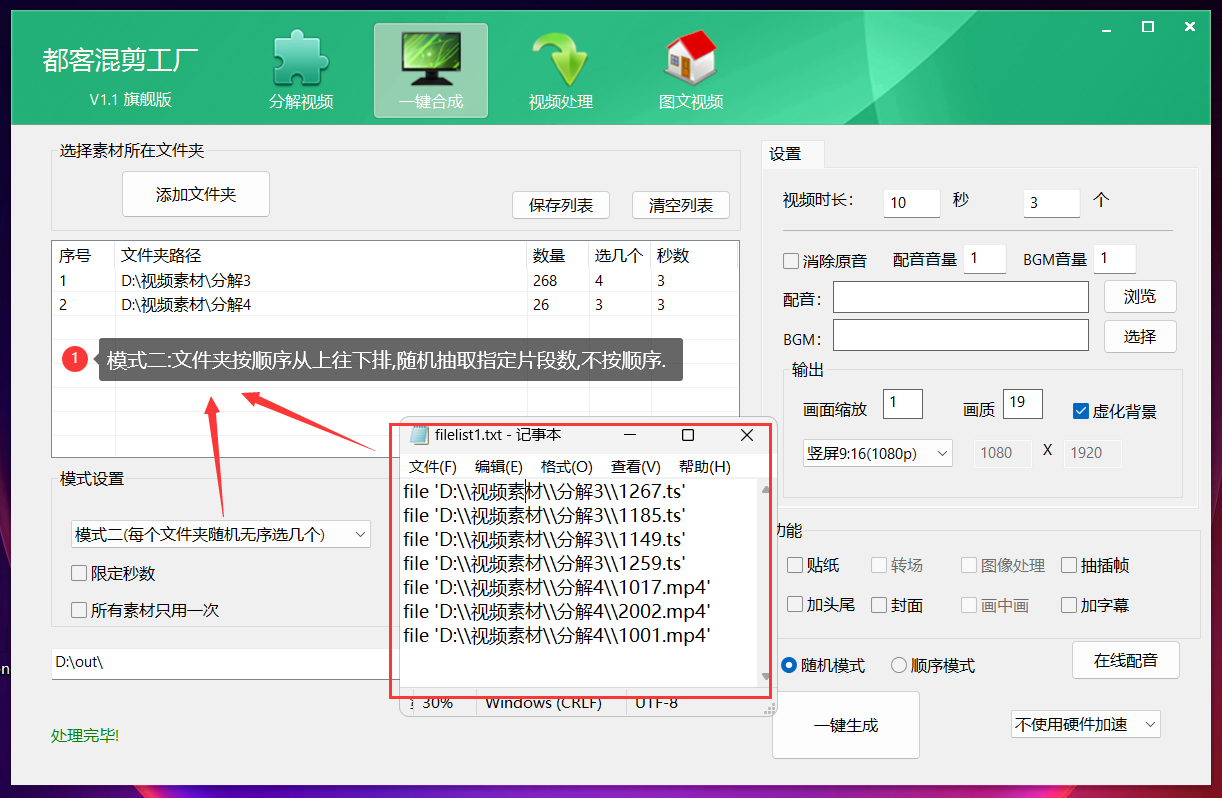Switch to the 设置 tab
This screenshot has height=798, width=1222.
793,154
